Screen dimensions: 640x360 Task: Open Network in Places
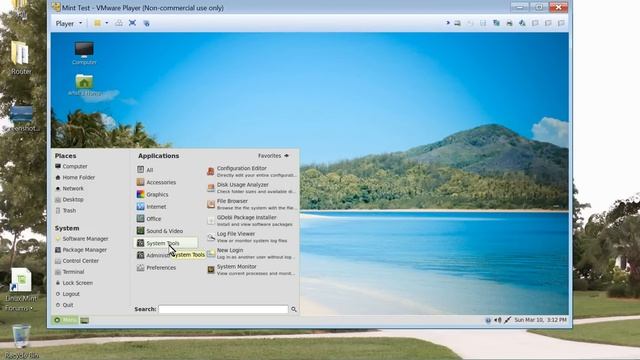[x=69, y=189]
